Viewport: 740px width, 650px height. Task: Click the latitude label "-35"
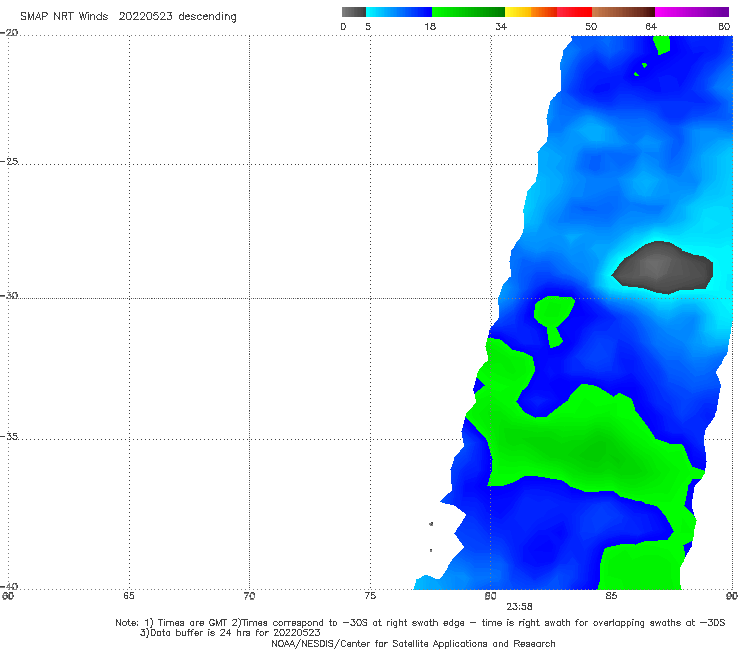point(10,436)
